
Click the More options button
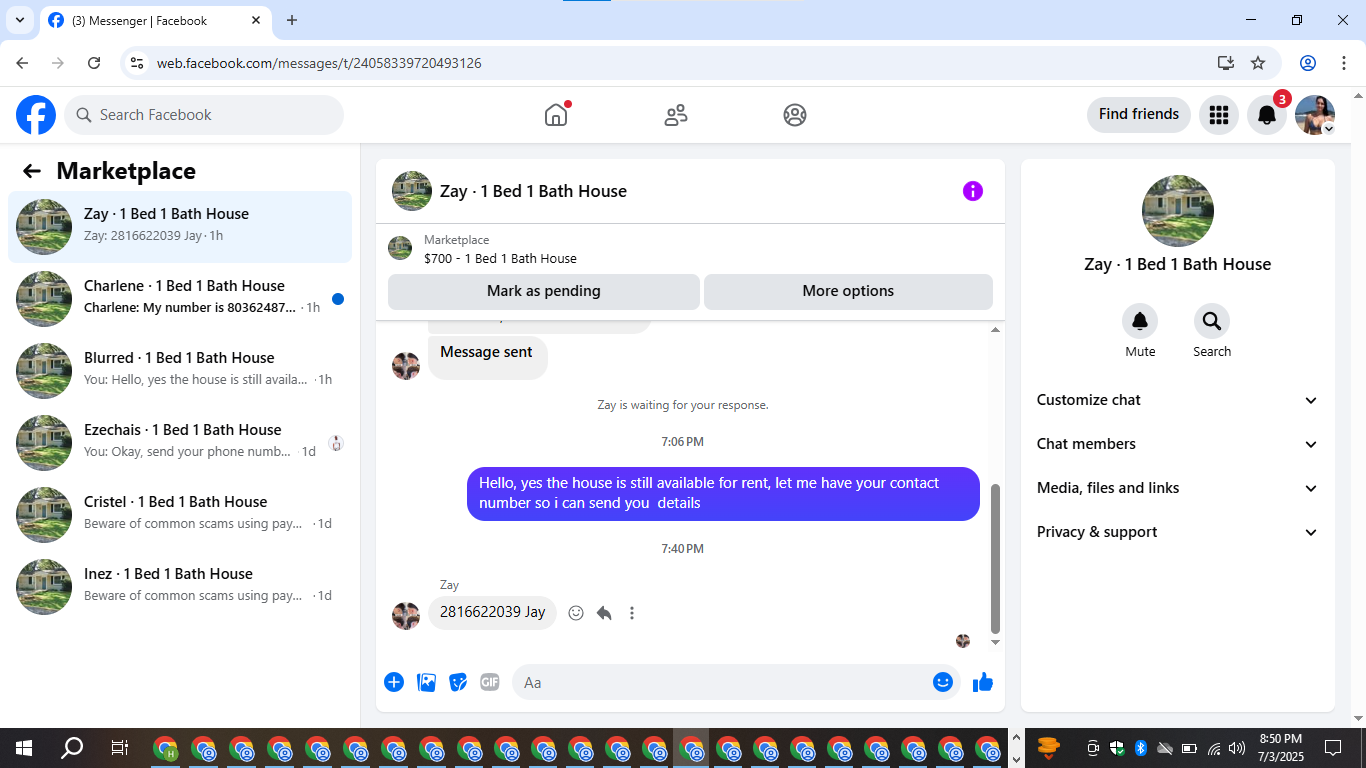coord(848,291)
